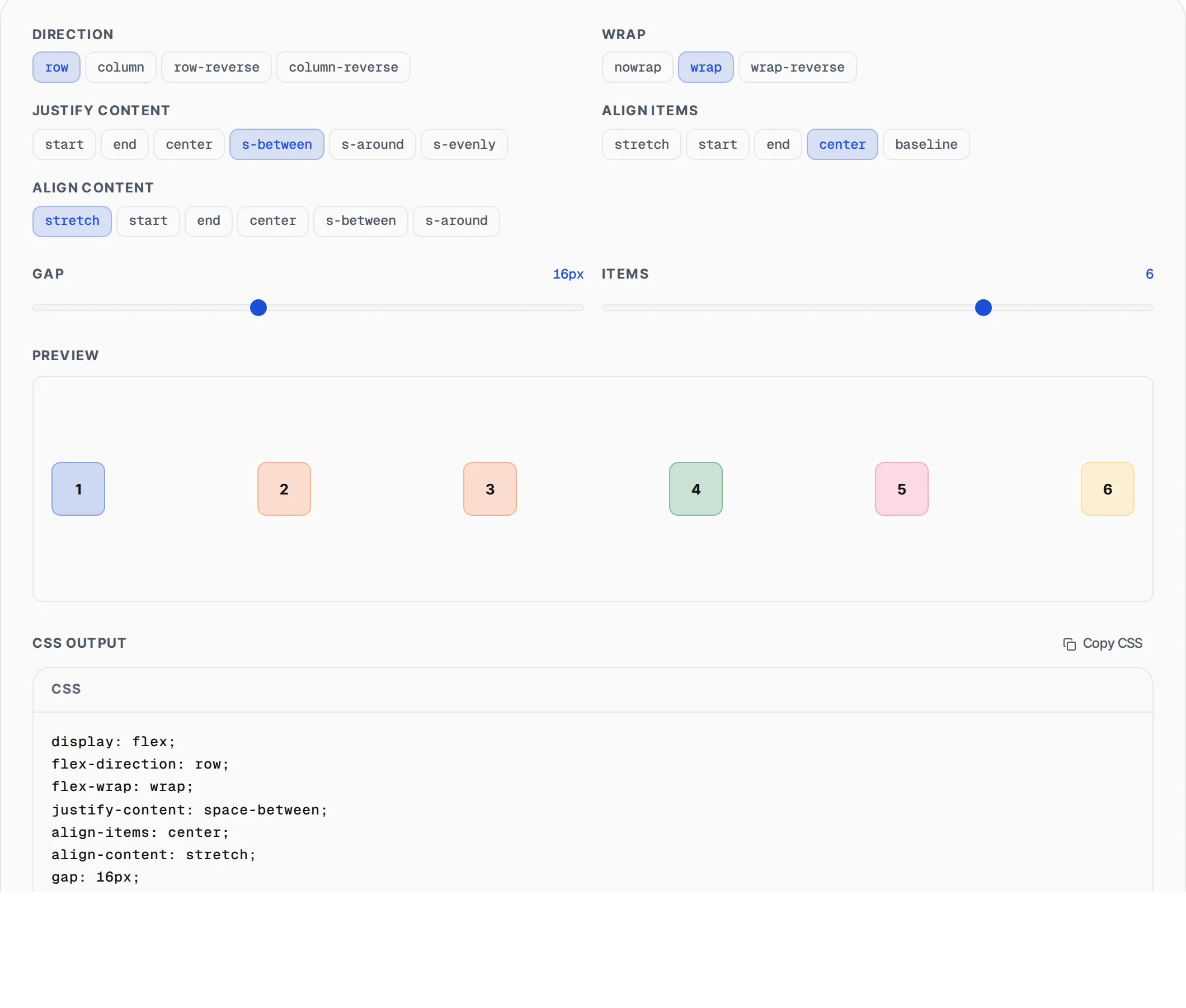Select s-around under Justify Content
Screen dimensions: 1186x1008
click(x=372, y=144)
